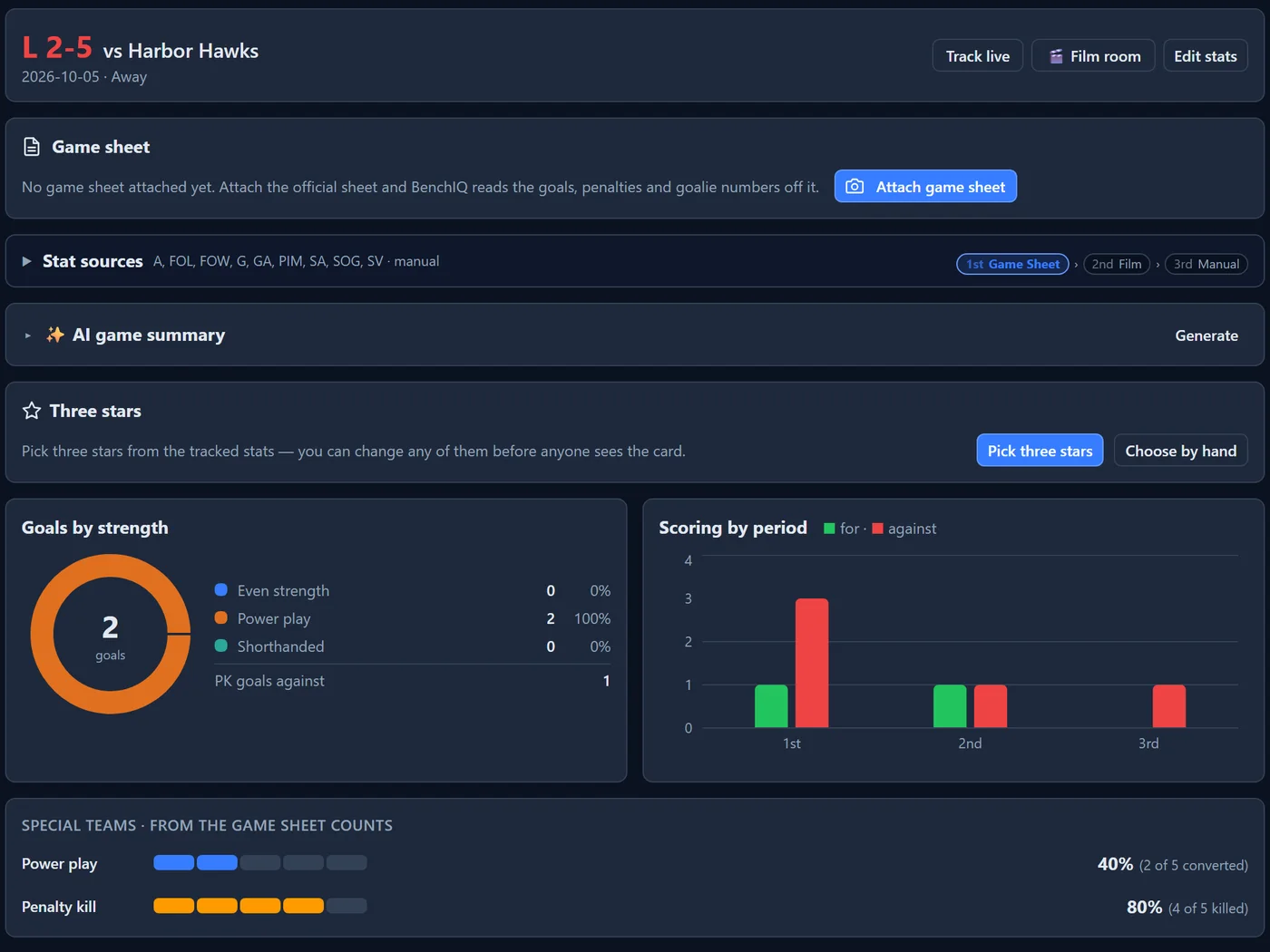This screenshot has width=1270, height=952.
Task: Click the teal Shorthanded legend dot
Action: 220,646
